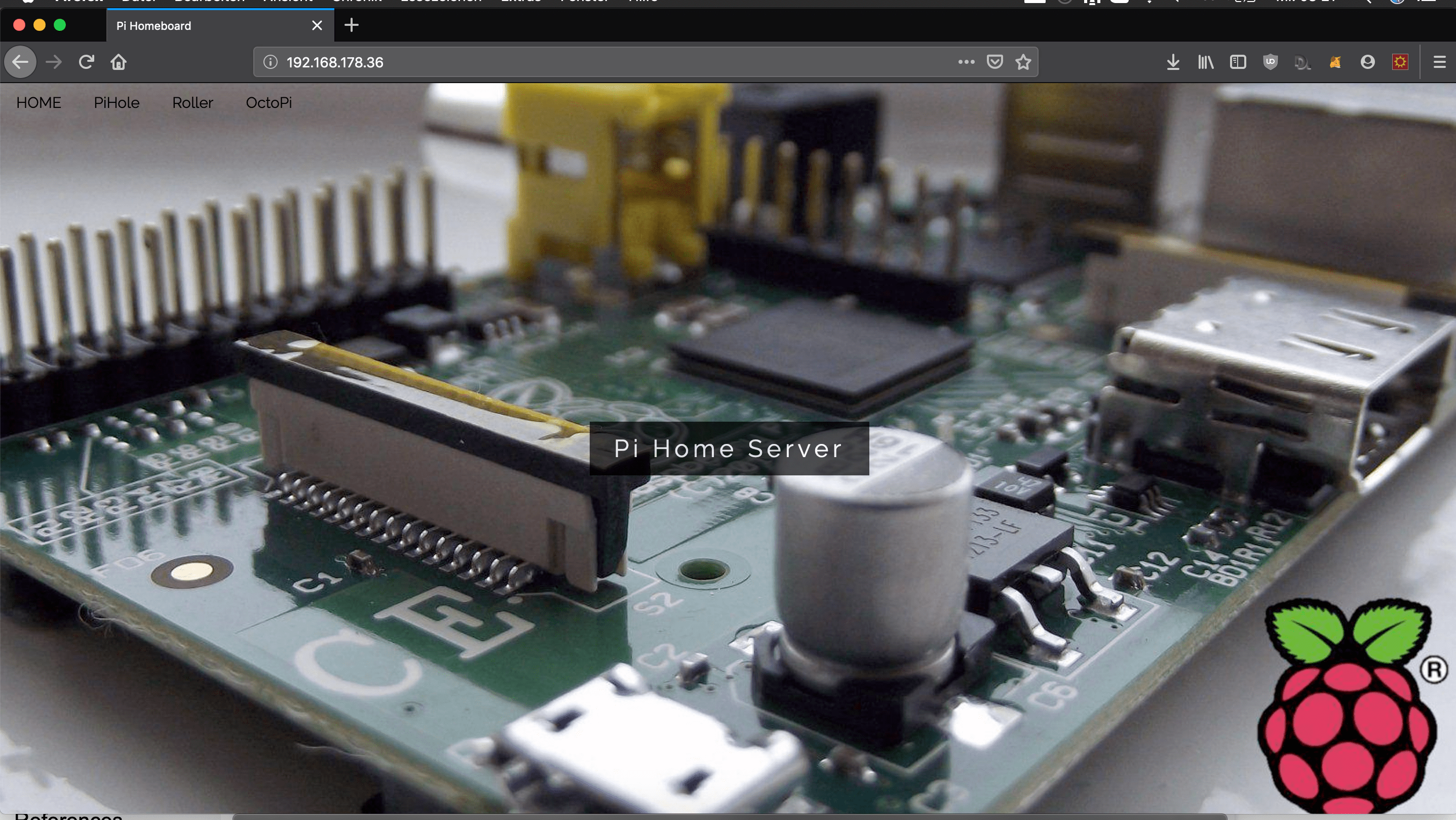Open the PiHole navigation link
Image resolution: width=1456 pixels, height=820 pixels.
[x=117, y=103]
